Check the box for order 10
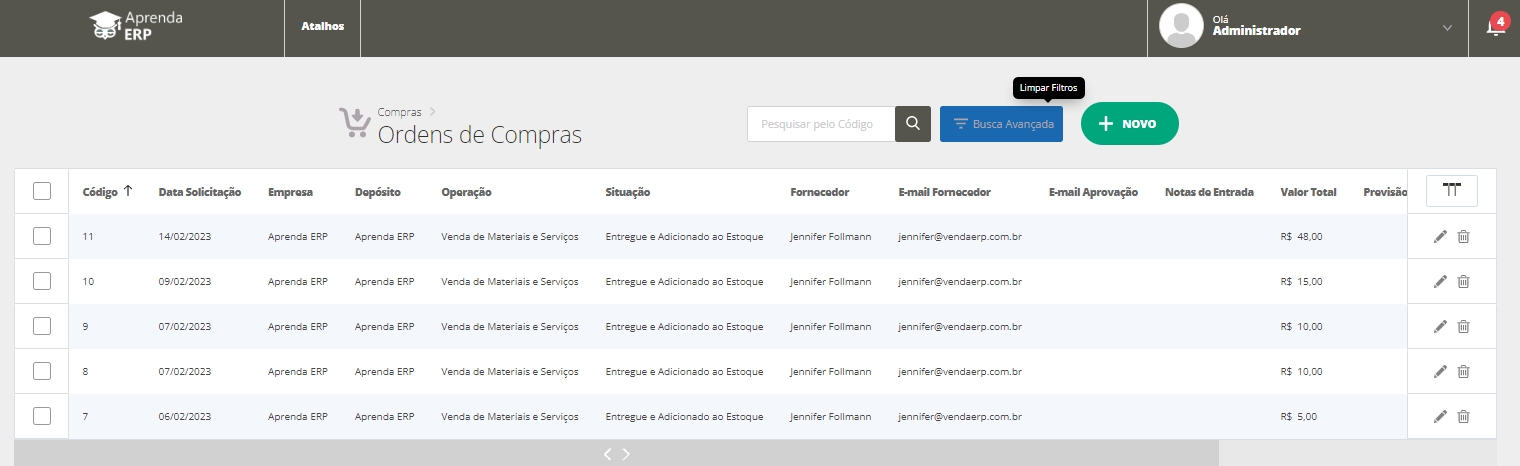The image size is (1520, 466). [x=42, y=281]
